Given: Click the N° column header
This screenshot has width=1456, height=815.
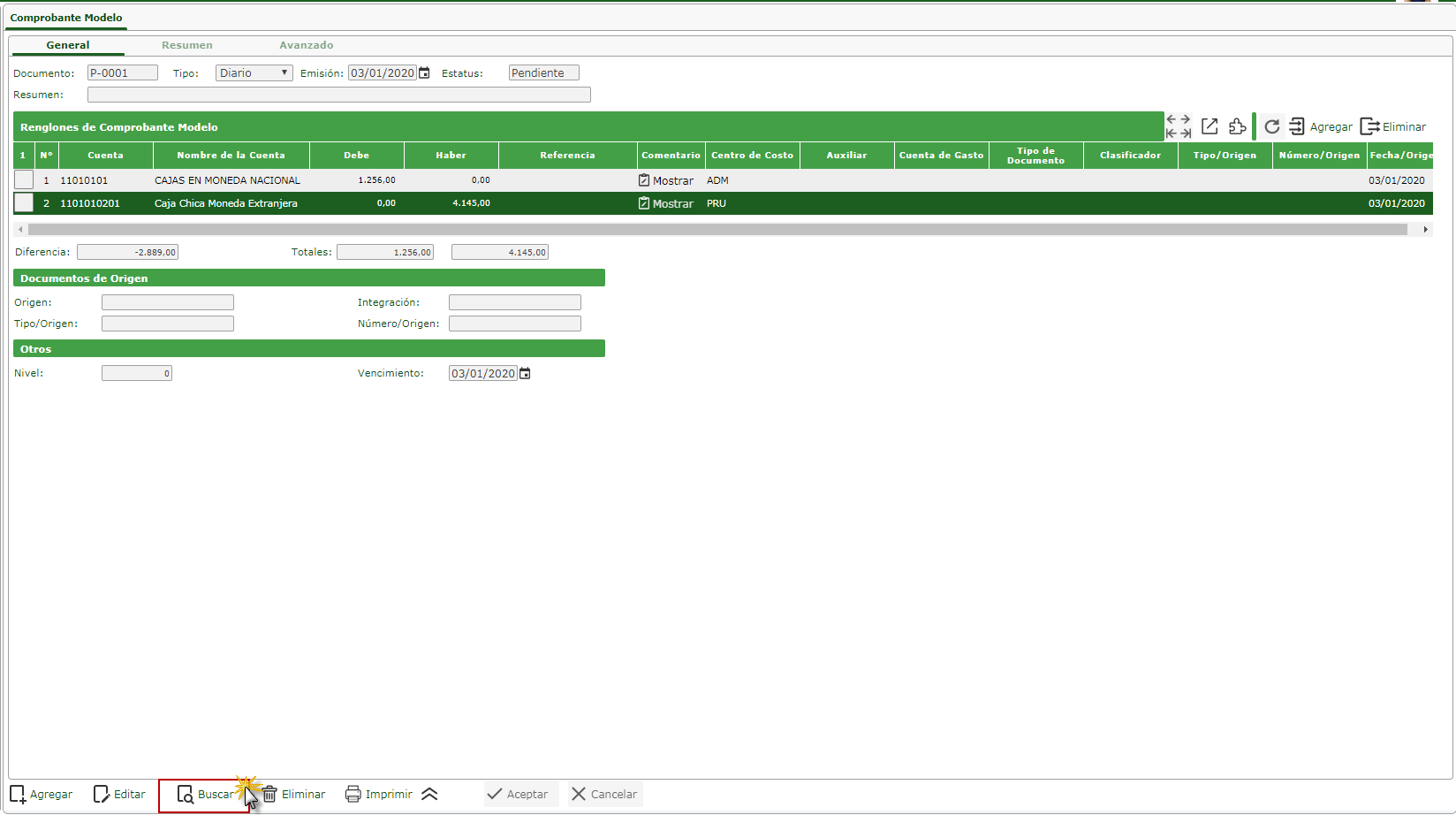Looking at the screenshot, I should point(47,156).
